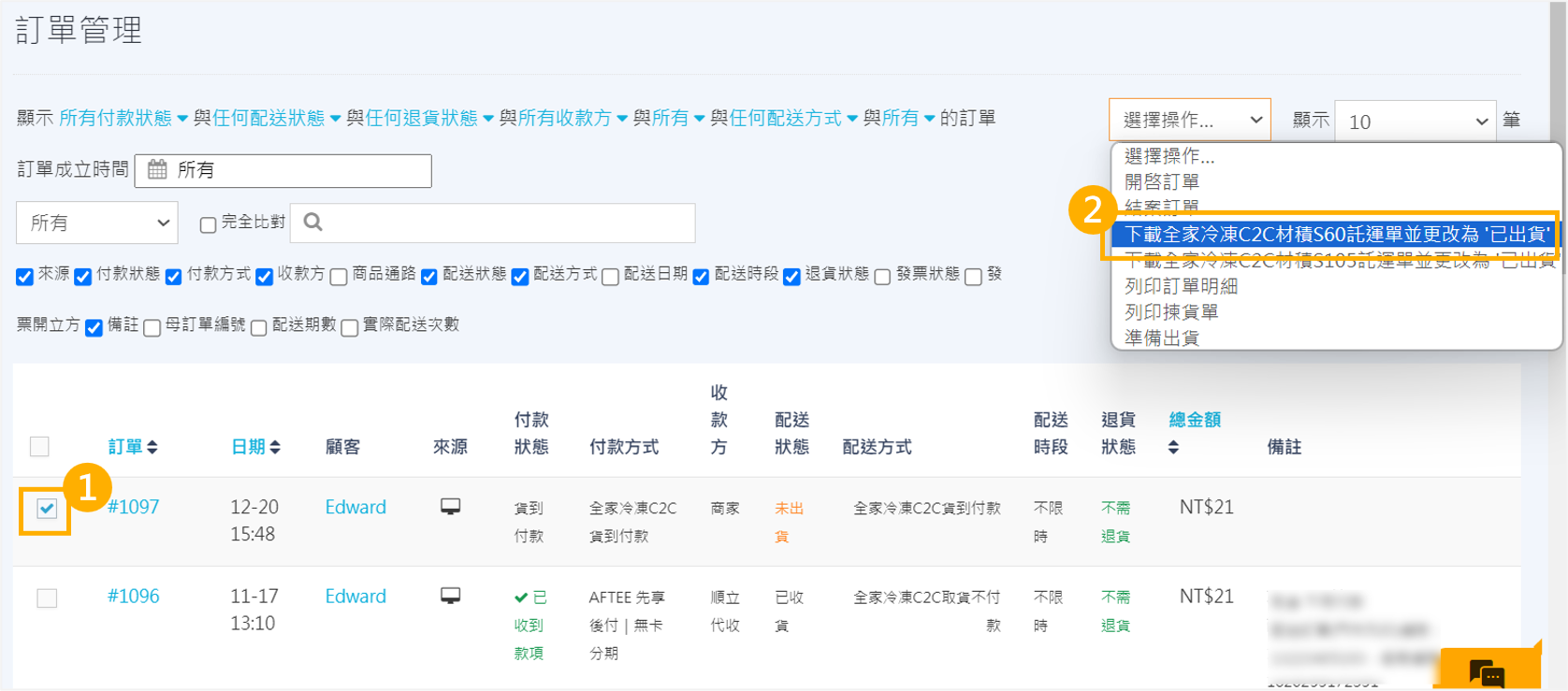This screenshot has width=1568, height=691.
Task: Open customer Edward in order #1096 row
Action: [x=355, y=596]
